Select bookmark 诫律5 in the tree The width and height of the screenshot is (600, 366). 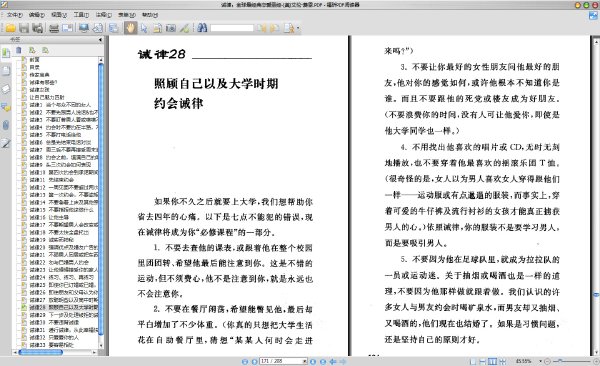pyautogui.click(x=55, y=135)
